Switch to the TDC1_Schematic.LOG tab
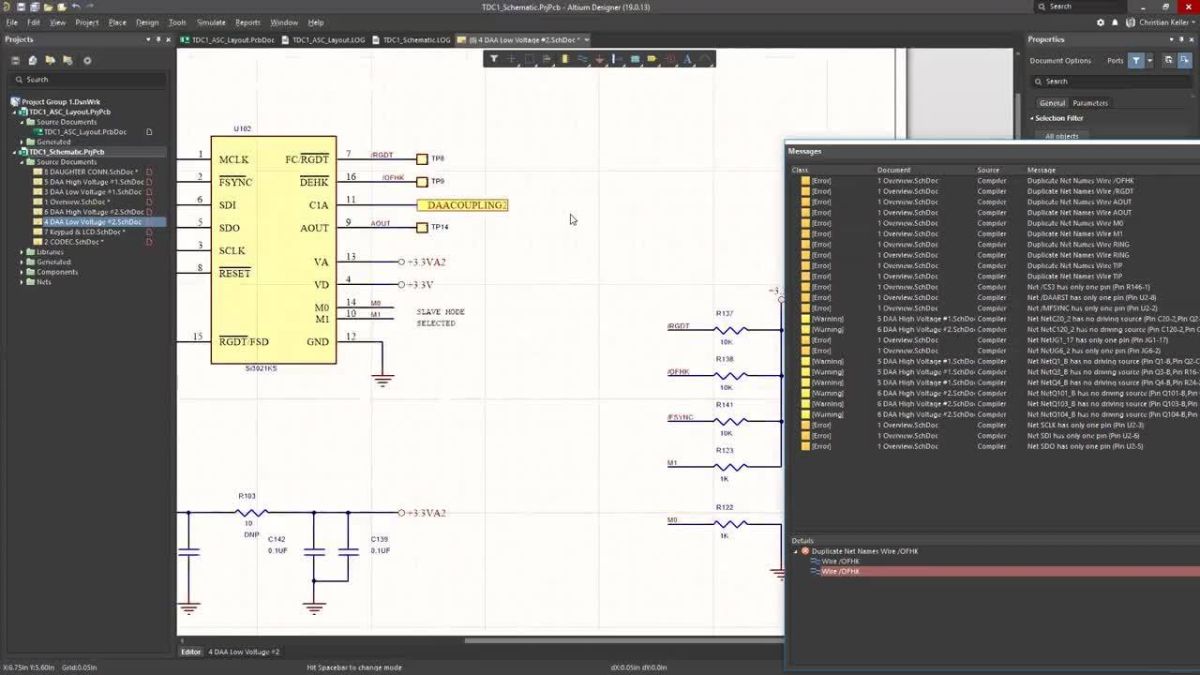This screenshot has height=675, width=1200. pos(411,39)
